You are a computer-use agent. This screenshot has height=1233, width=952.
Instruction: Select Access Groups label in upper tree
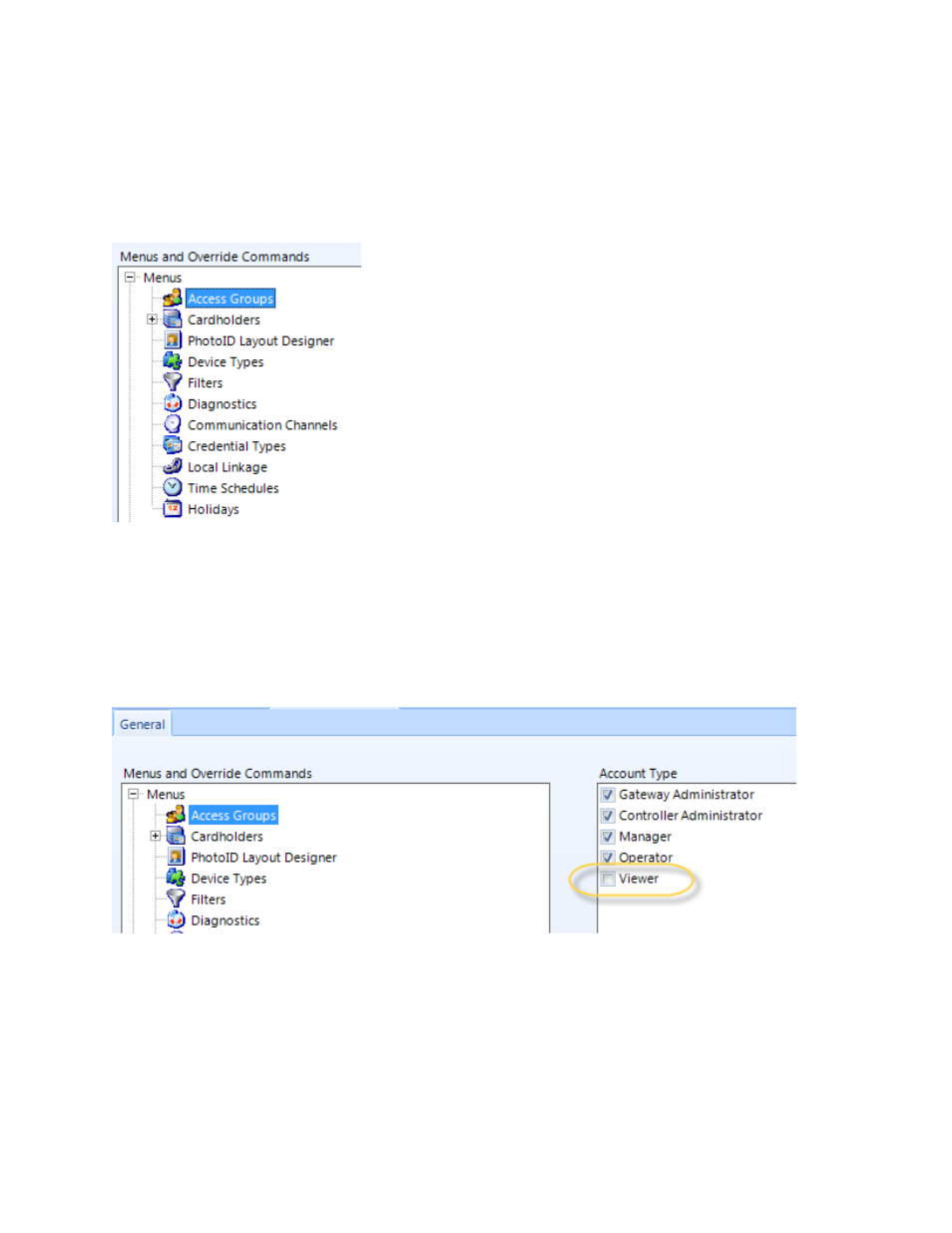[231, 299]
